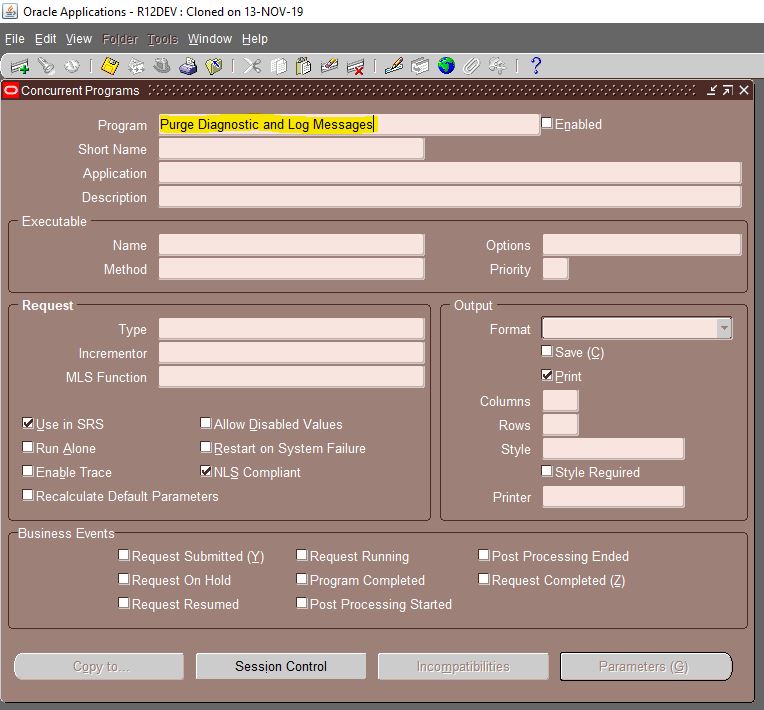Screen dimensions: 764x710
Task: Click the Zoom toolbar icon
Action: 420,66
